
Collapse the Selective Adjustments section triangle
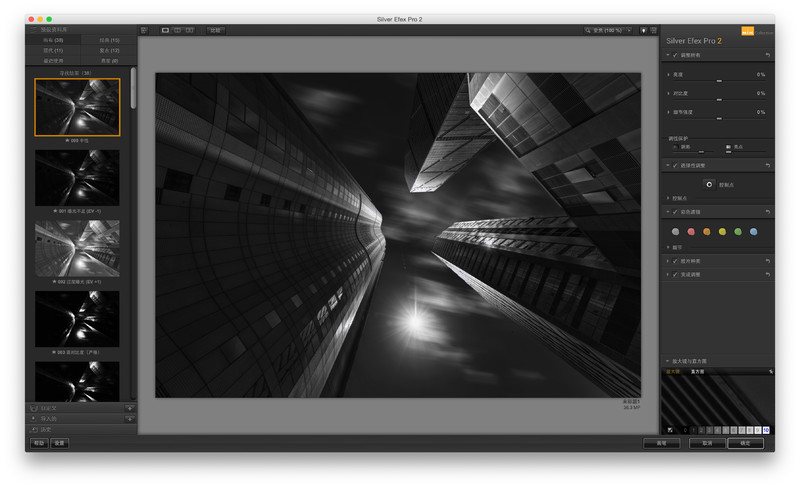click(668, 165)
